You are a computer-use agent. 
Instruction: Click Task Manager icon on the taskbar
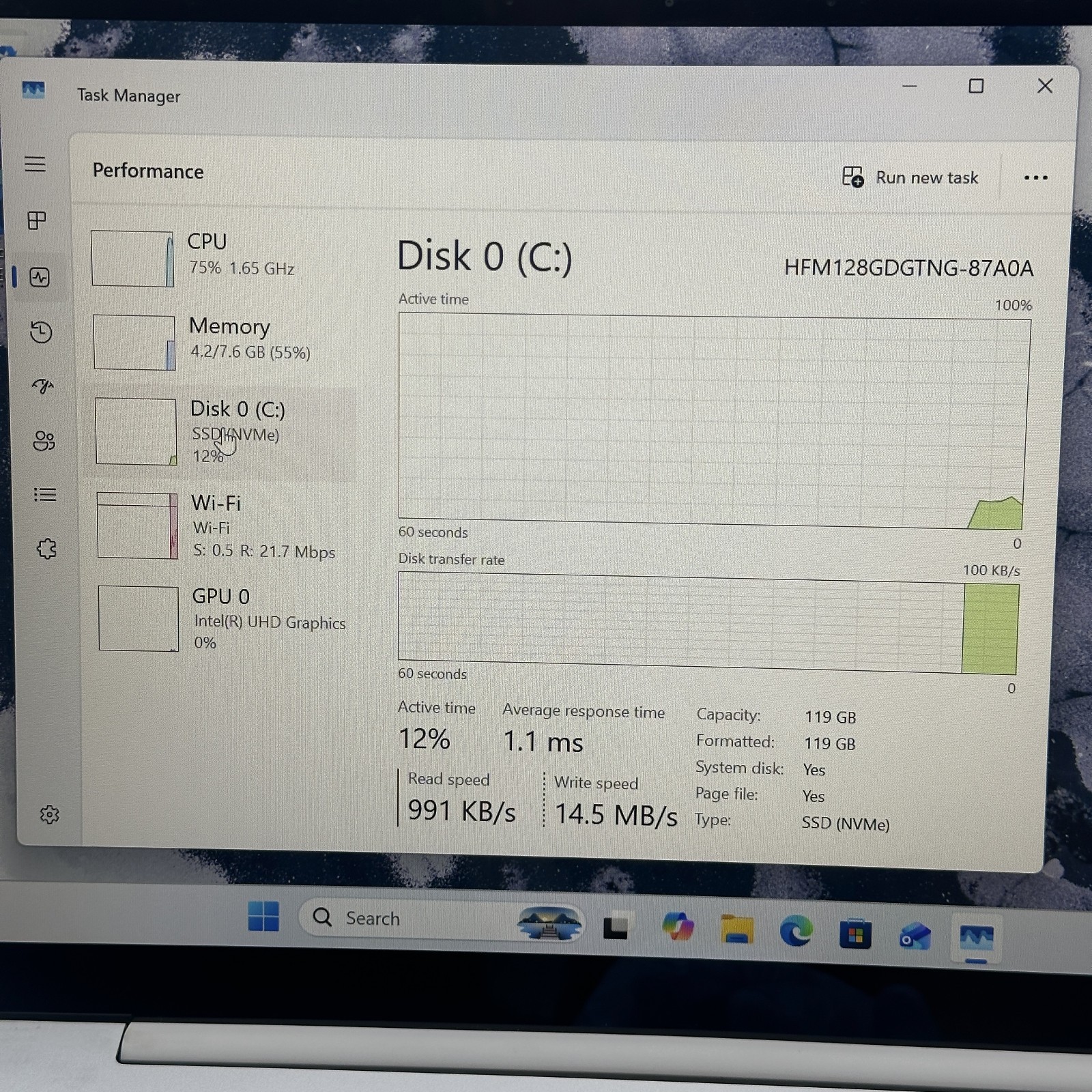pyautogui.click(x=977, y=938)
